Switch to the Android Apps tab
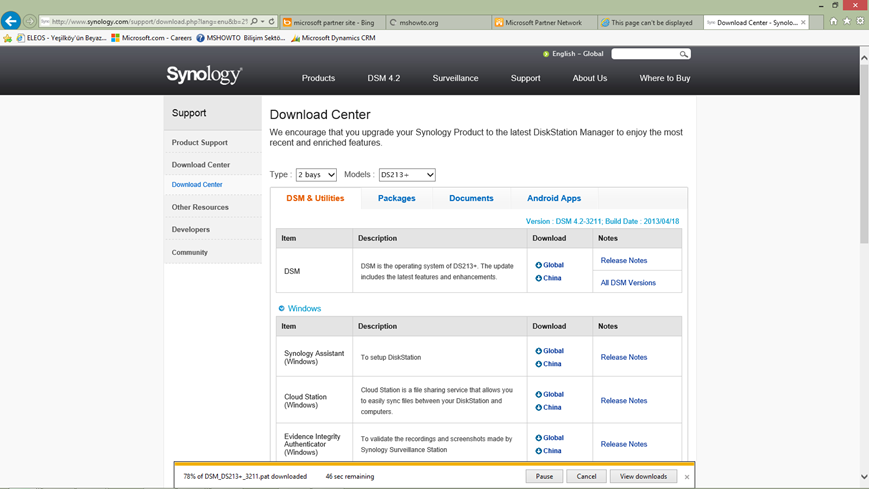Viewport: 869px width, 489px height. point(554,198)
